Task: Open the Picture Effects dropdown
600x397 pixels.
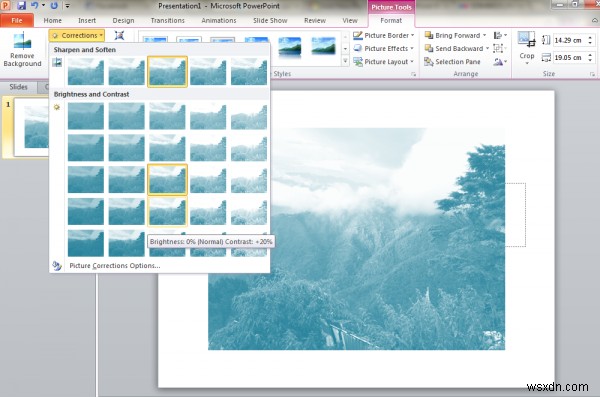Action: [x=384, y=49]
